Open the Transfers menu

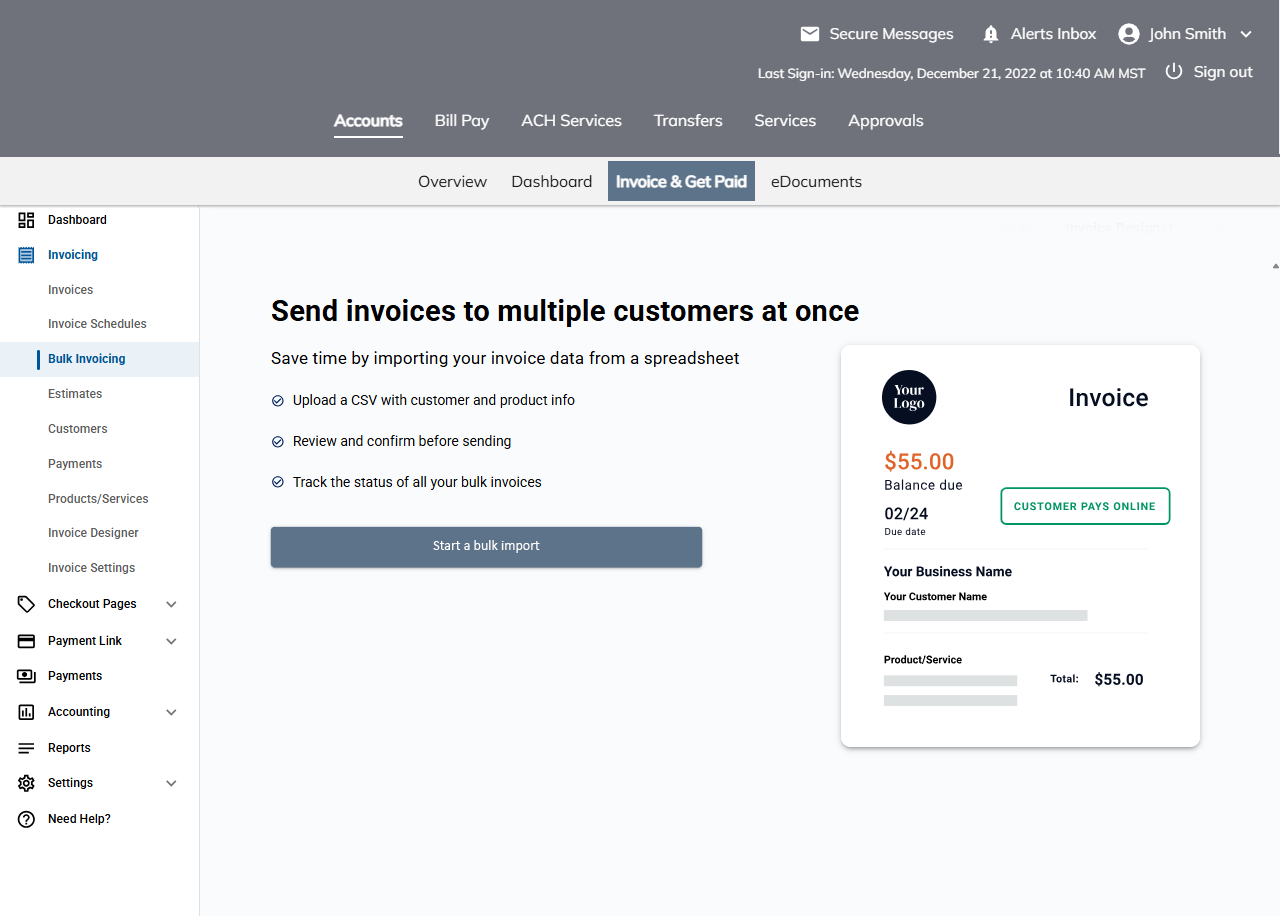pos(688,121)
